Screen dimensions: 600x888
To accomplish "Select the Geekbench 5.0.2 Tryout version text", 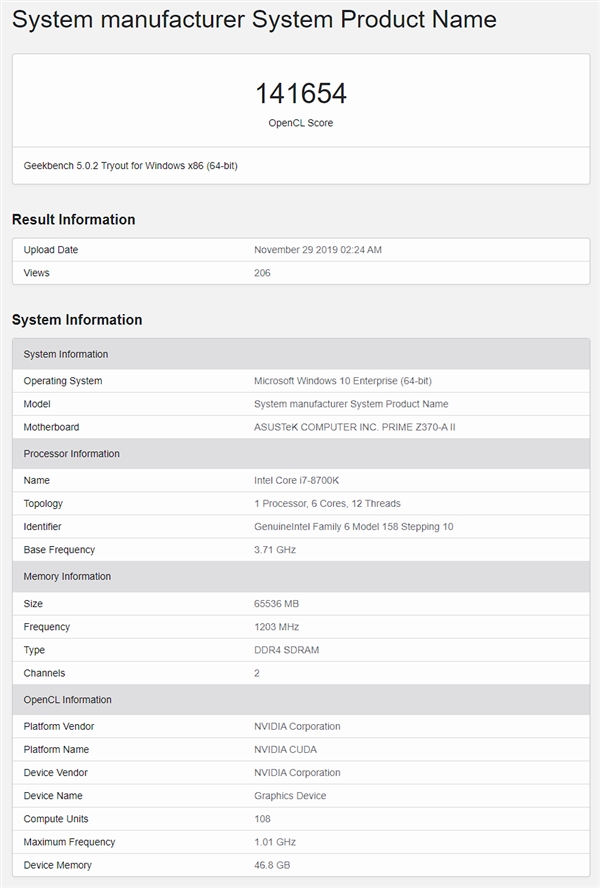I will pos(130,166).
